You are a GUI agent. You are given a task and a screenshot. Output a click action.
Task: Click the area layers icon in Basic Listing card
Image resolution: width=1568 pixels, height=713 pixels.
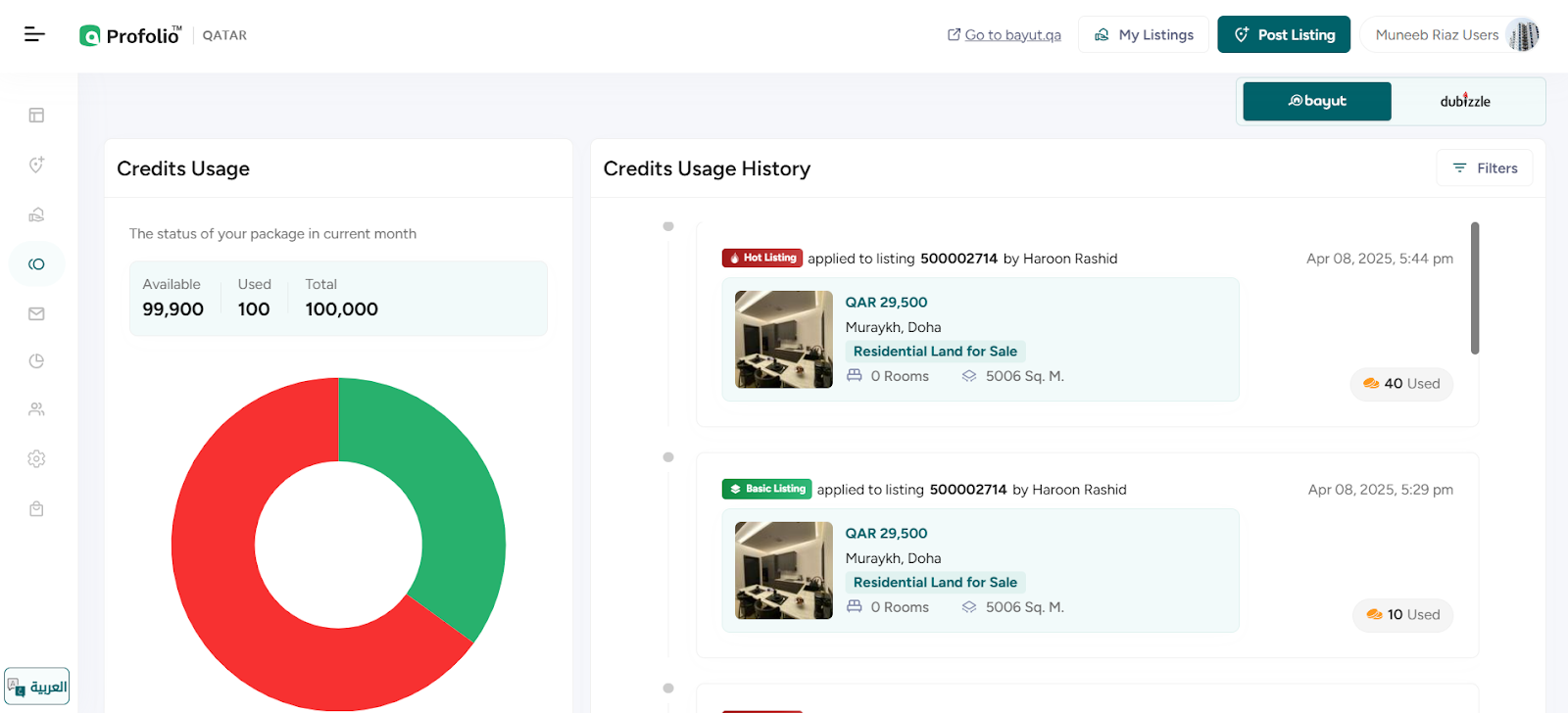(x=969, y=607)
